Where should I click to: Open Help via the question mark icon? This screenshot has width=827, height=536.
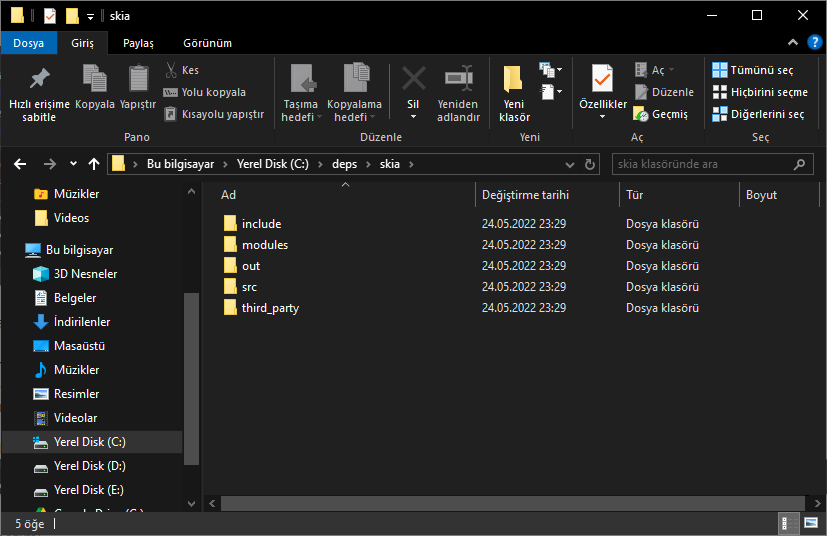[x=814, y=42]
